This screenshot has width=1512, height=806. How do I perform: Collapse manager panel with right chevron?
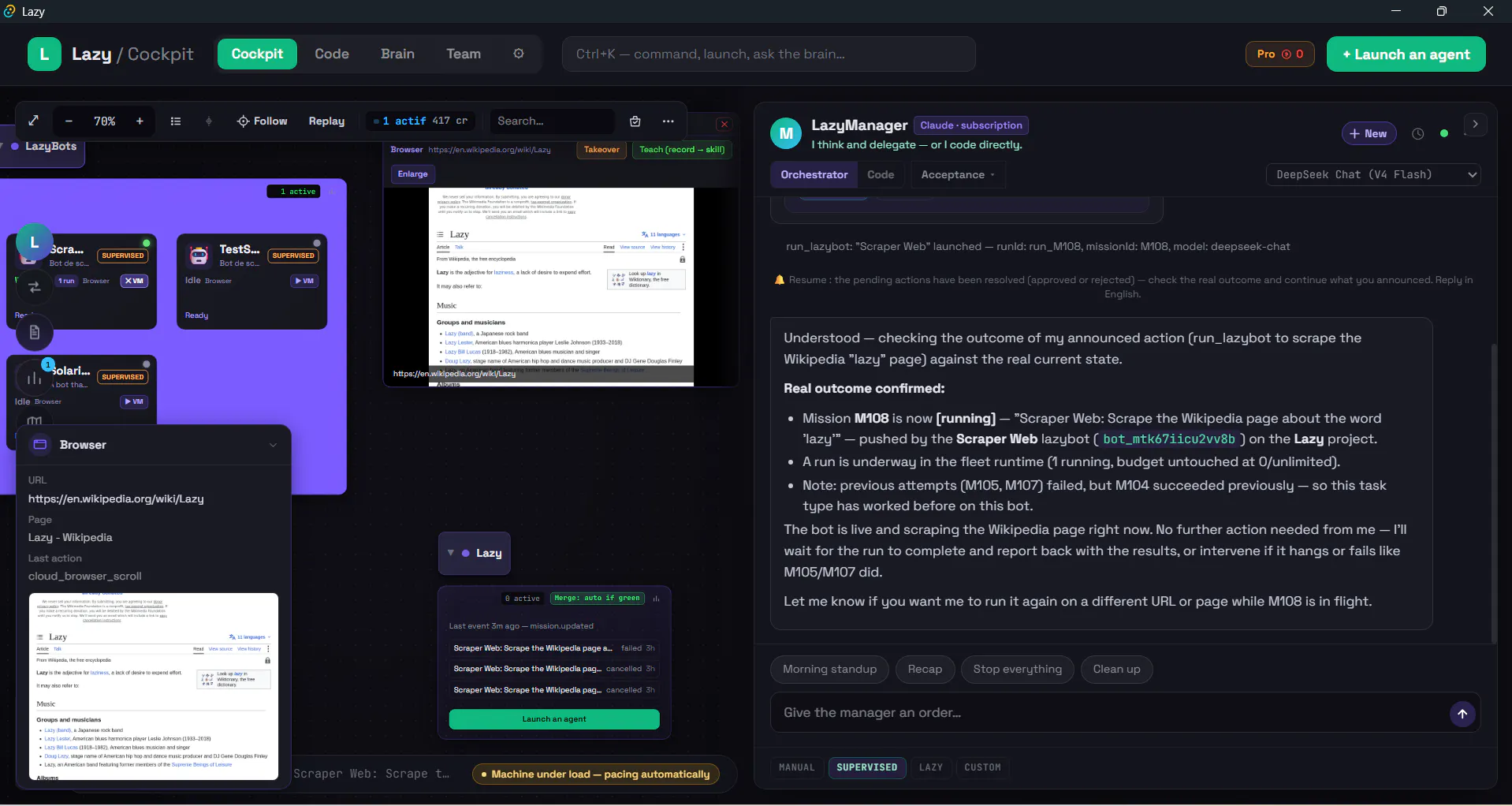(x=1476, y=125)
